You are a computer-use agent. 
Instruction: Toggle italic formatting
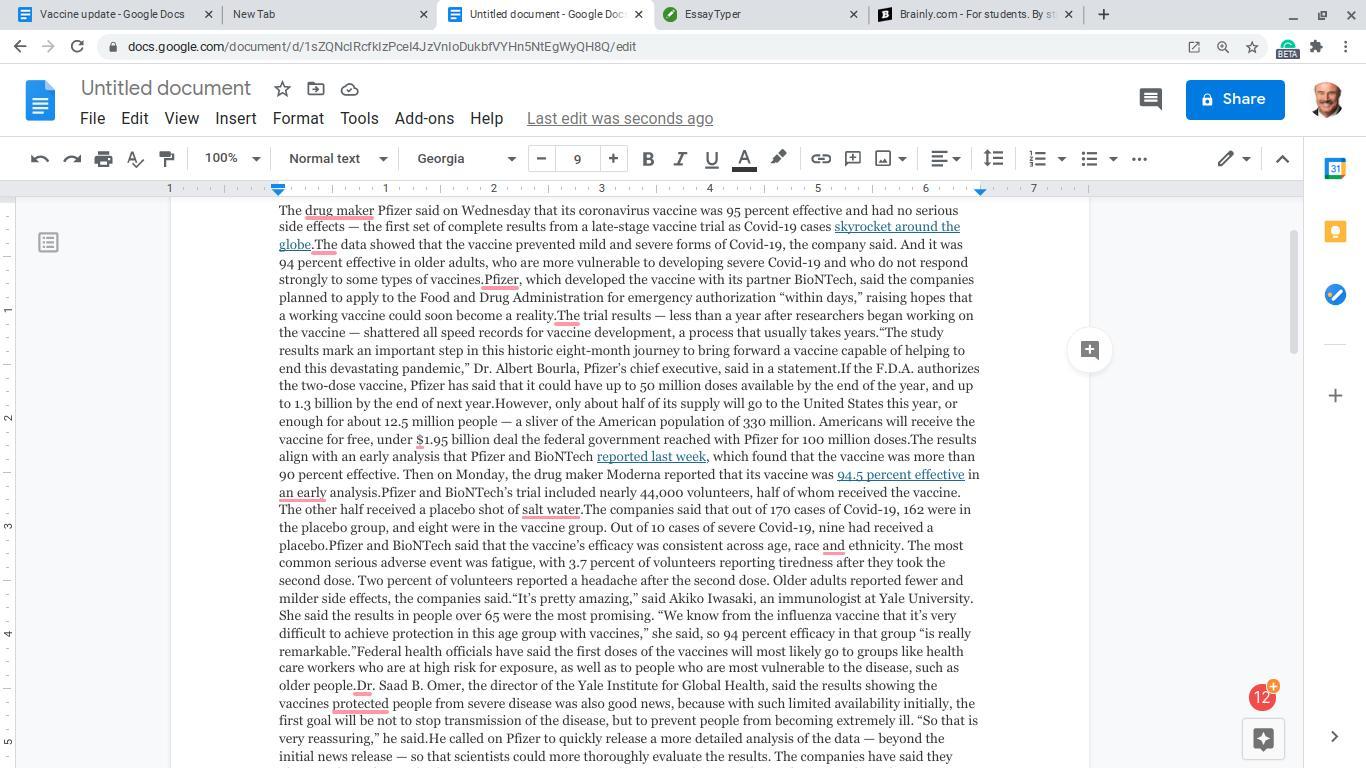(x=680, y=159)
